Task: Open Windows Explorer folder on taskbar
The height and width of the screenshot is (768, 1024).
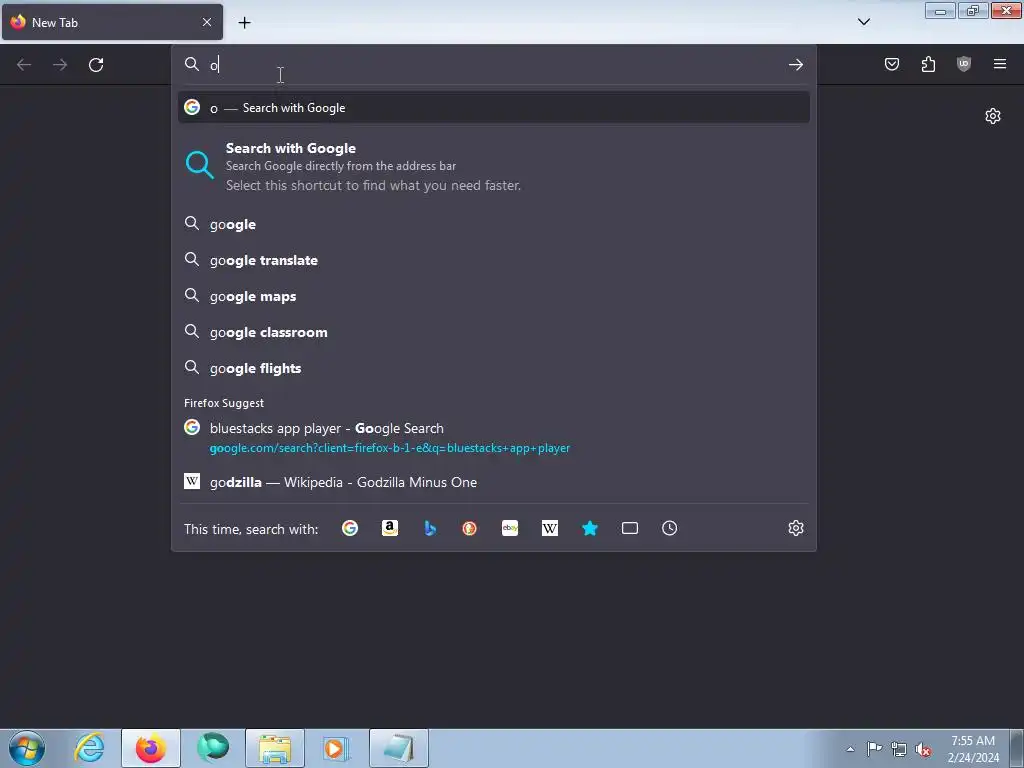Action: (x=275, y=748)
